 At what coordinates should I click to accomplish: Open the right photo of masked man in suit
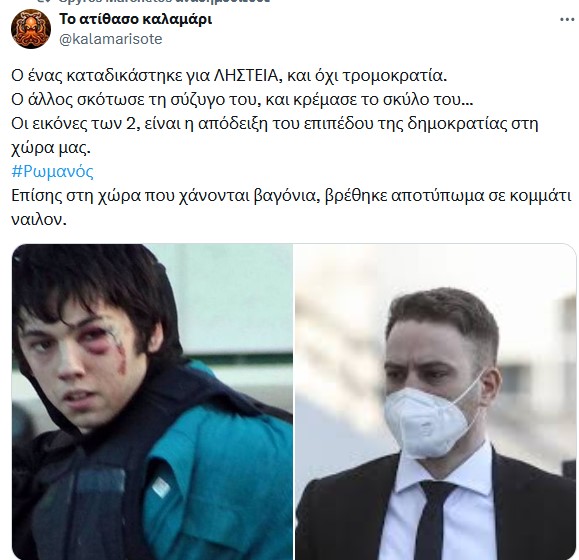[x=435, y=402]
